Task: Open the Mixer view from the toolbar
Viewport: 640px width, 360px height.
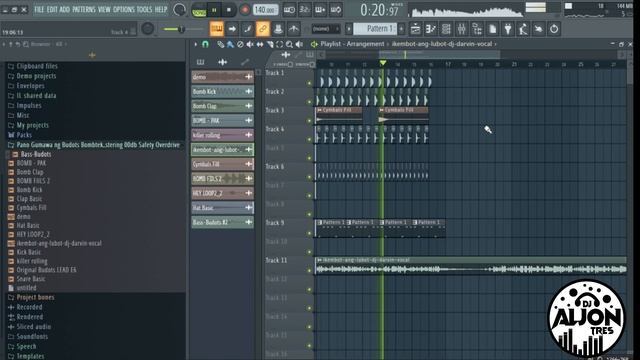Action: [462, 29]
